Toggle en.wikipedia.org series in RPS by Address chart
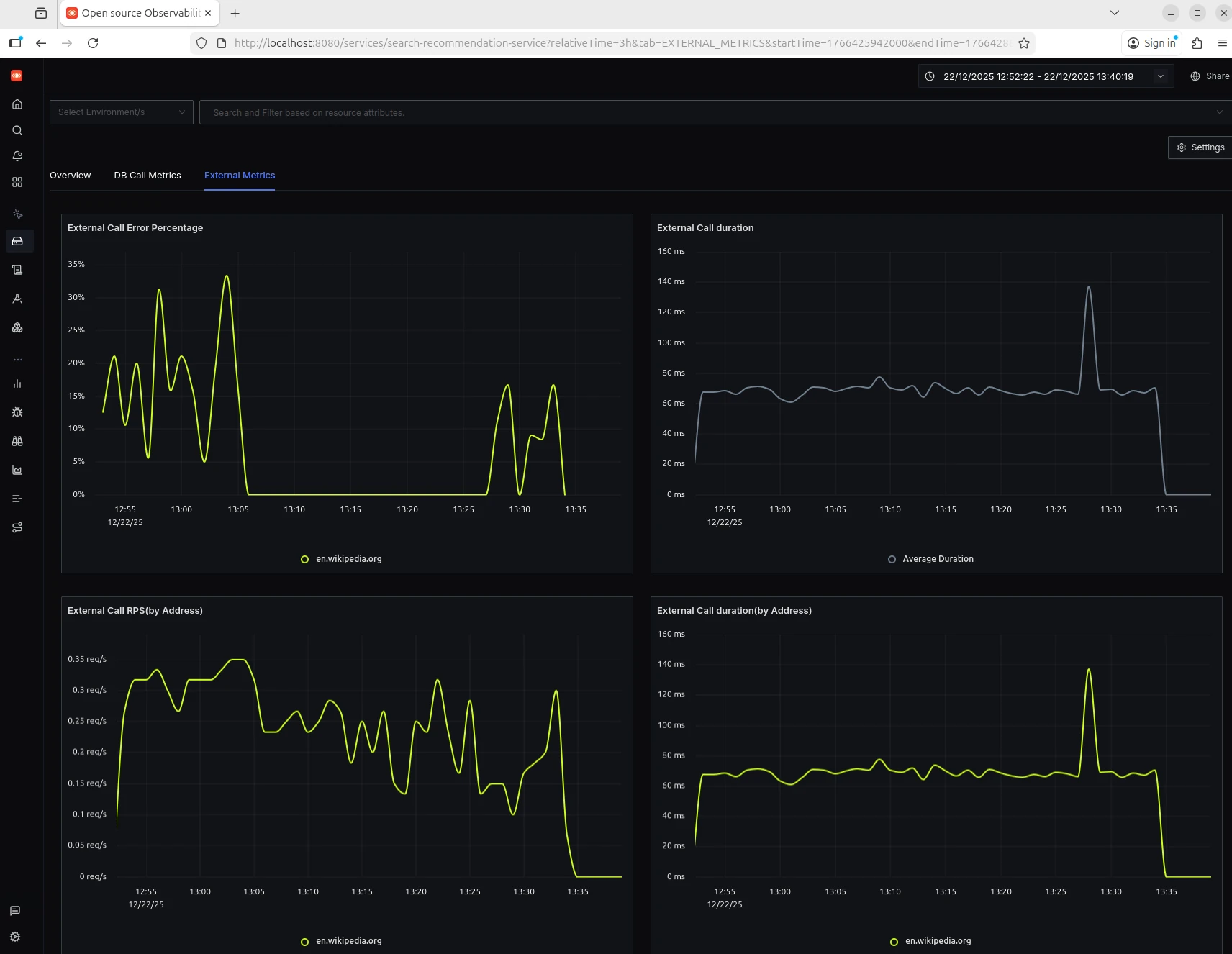1232x954 pixels. (x=348, y=941)
